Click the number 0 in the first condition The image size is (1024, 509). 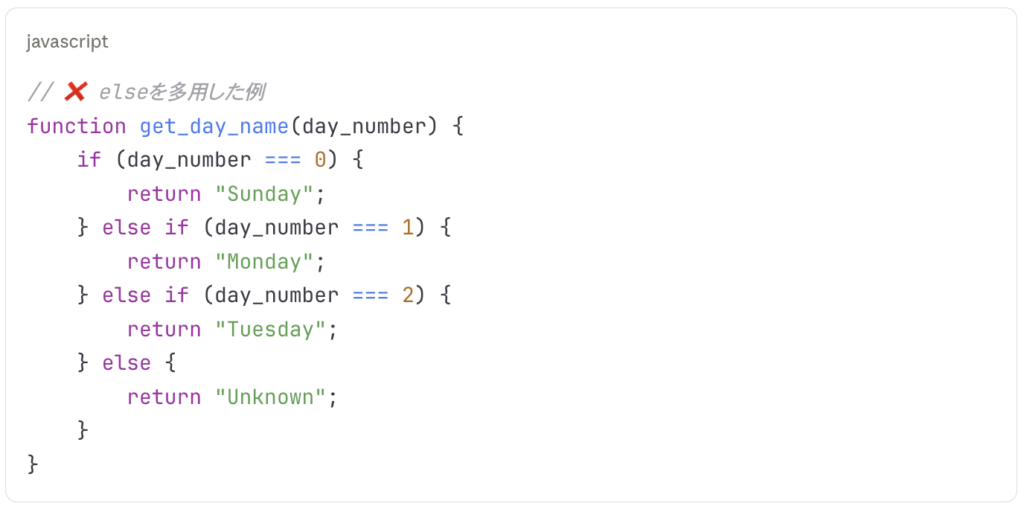320,160
